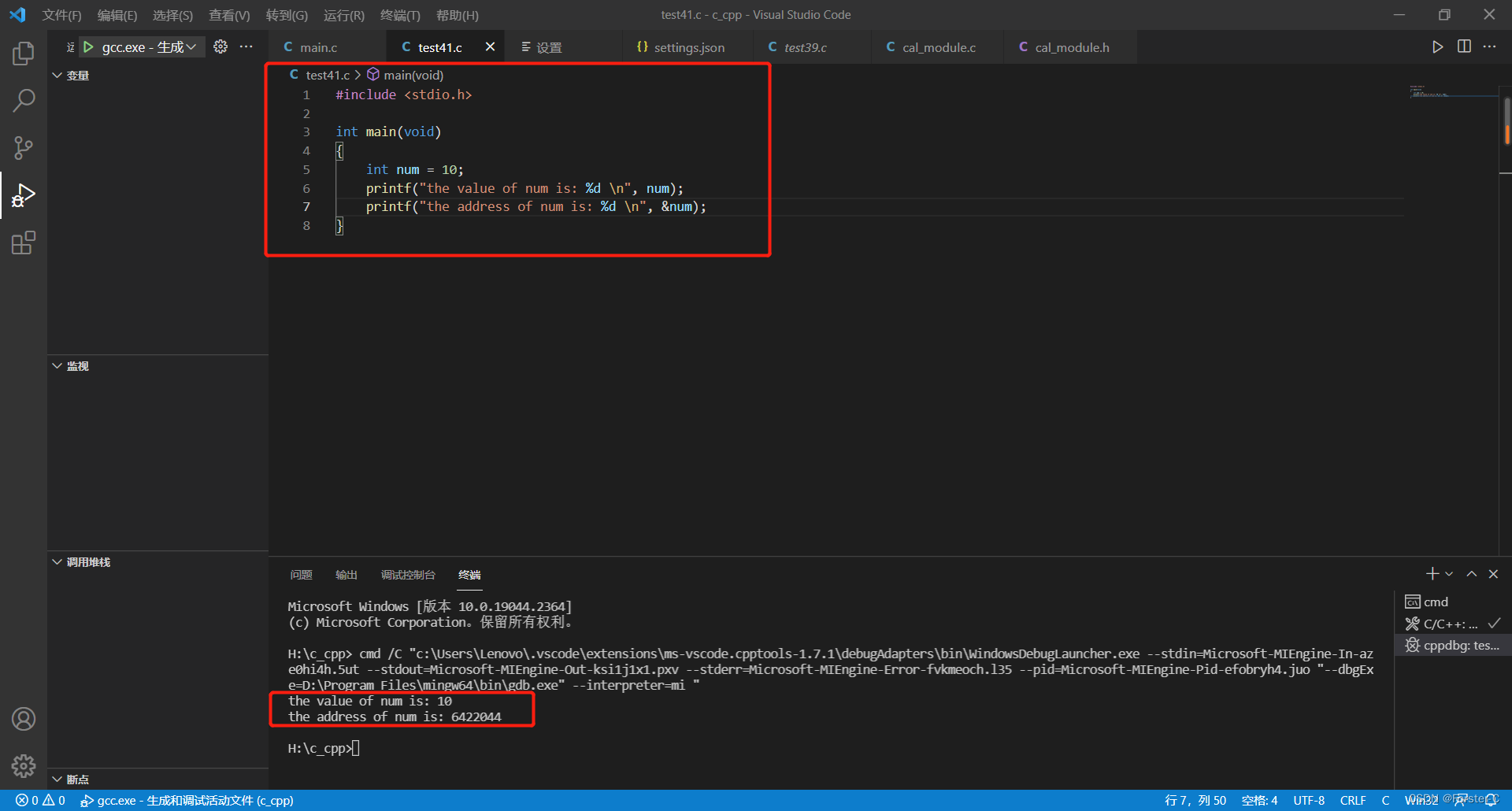The height and width of the screenshot is (811, 1512).
Task: Open the 转到(G) menu
Action: [287, 15]
